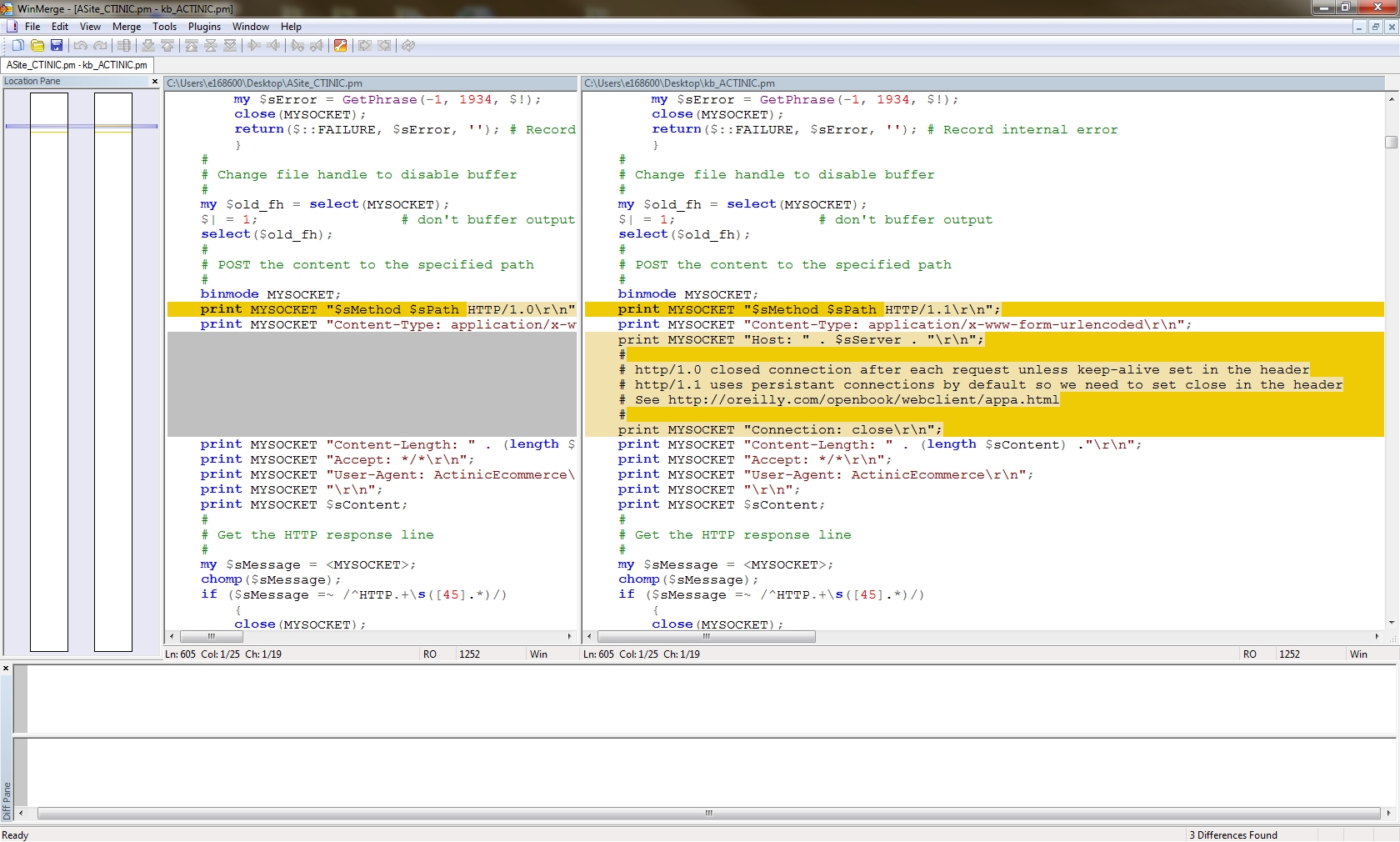Close the Location Pane
Image resolution: width=1400 pixels, height=842 pixels.
tap(154, 82)
